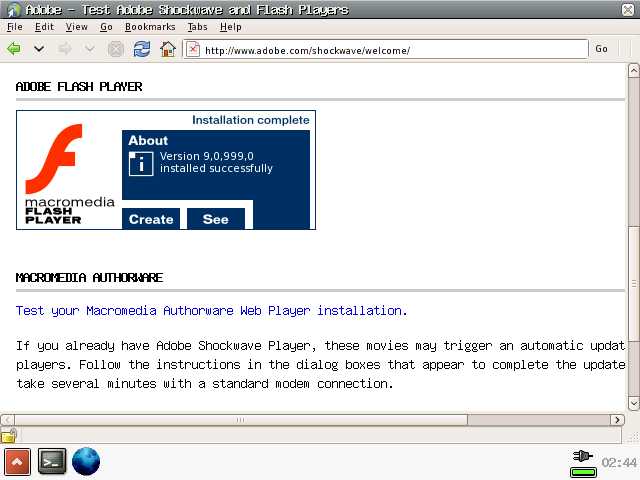Click the 02:44 clock in taskbar

pos(619,462)
